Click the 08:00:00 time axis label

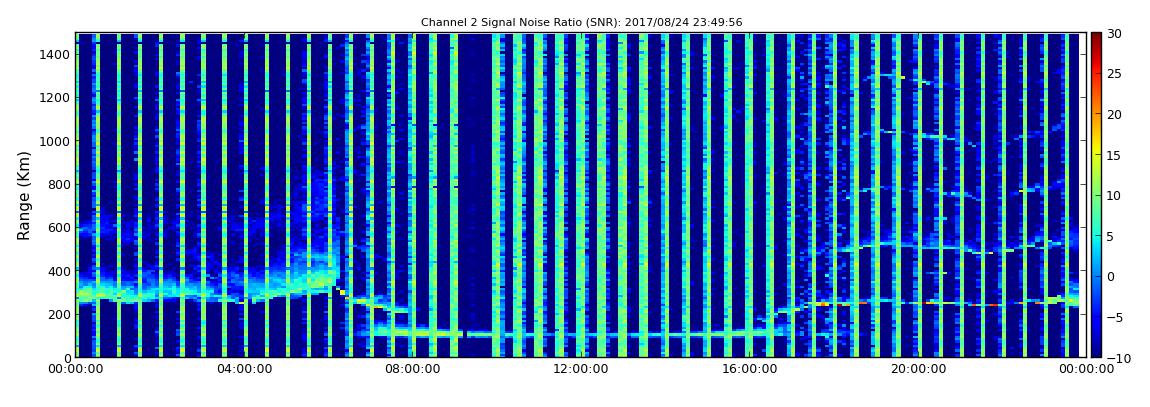pos(411,370)
